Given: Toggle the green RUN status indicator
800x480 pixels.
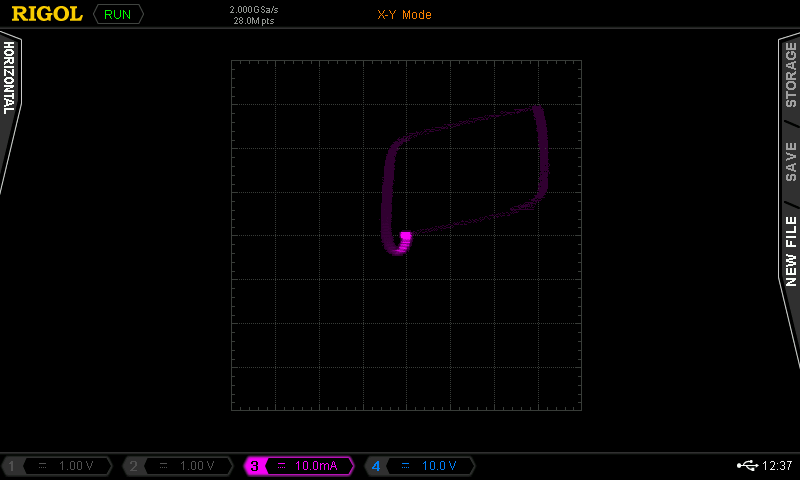Looking at the screenshot, I should point(117,14).
